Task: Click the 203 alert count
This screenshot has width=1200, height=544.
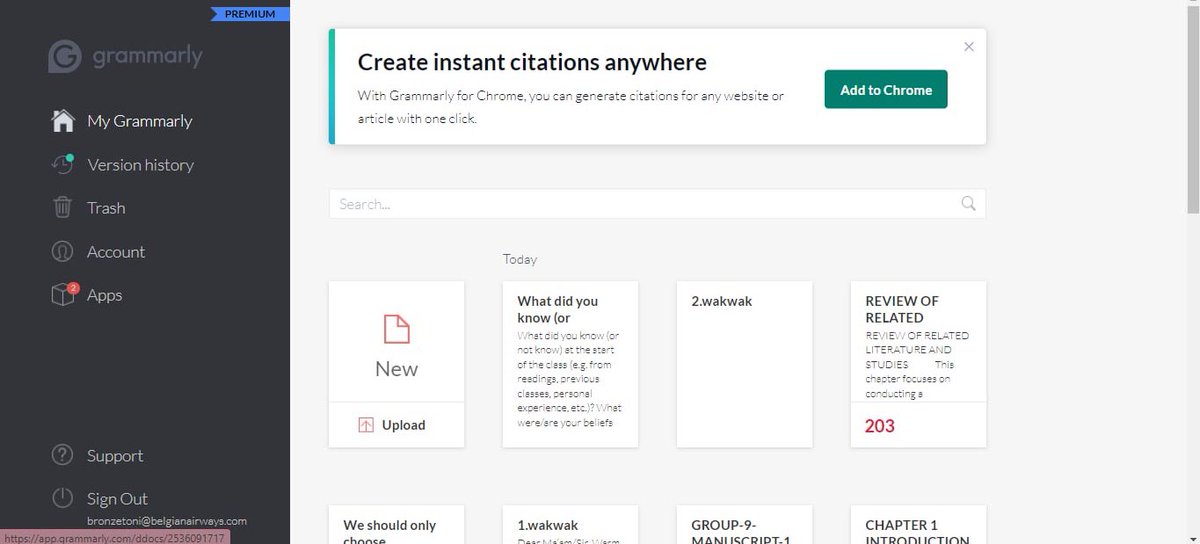Action: (x=880, y=426)
